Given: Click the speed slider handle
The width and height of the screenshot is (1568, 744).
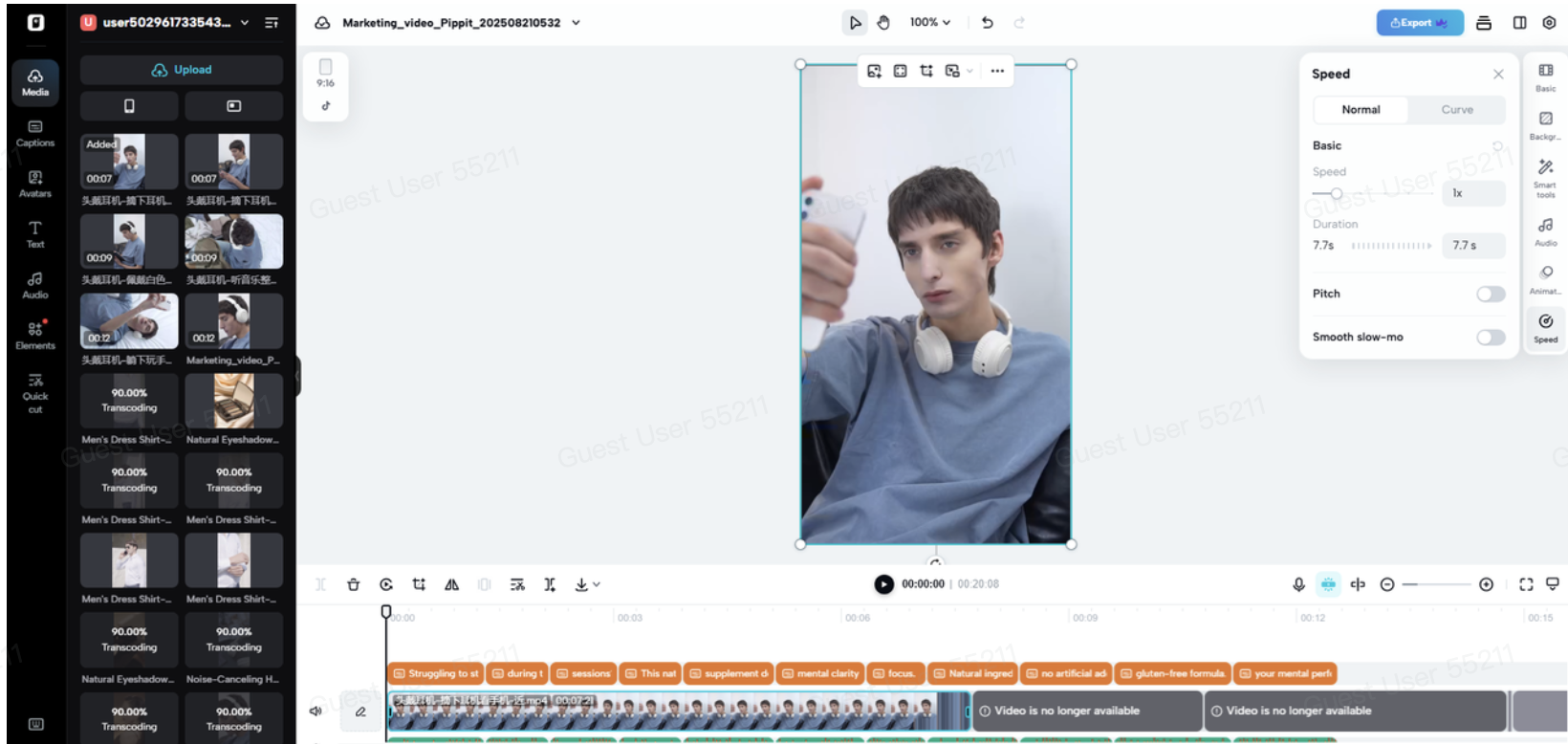Looking at the screenshot, I should [1337, 194].
